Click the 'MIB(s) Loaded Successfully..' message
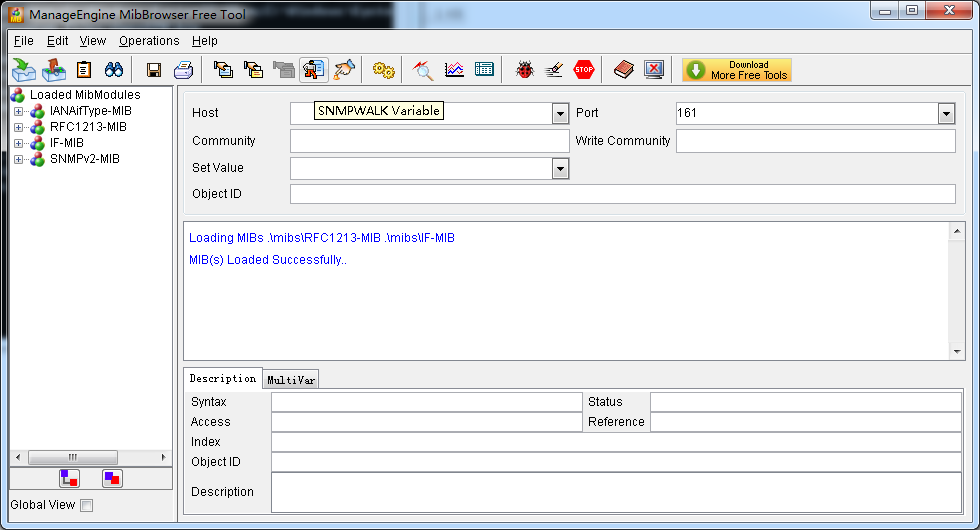This screenshot has height=530, width=980. [x=268, y=260]
